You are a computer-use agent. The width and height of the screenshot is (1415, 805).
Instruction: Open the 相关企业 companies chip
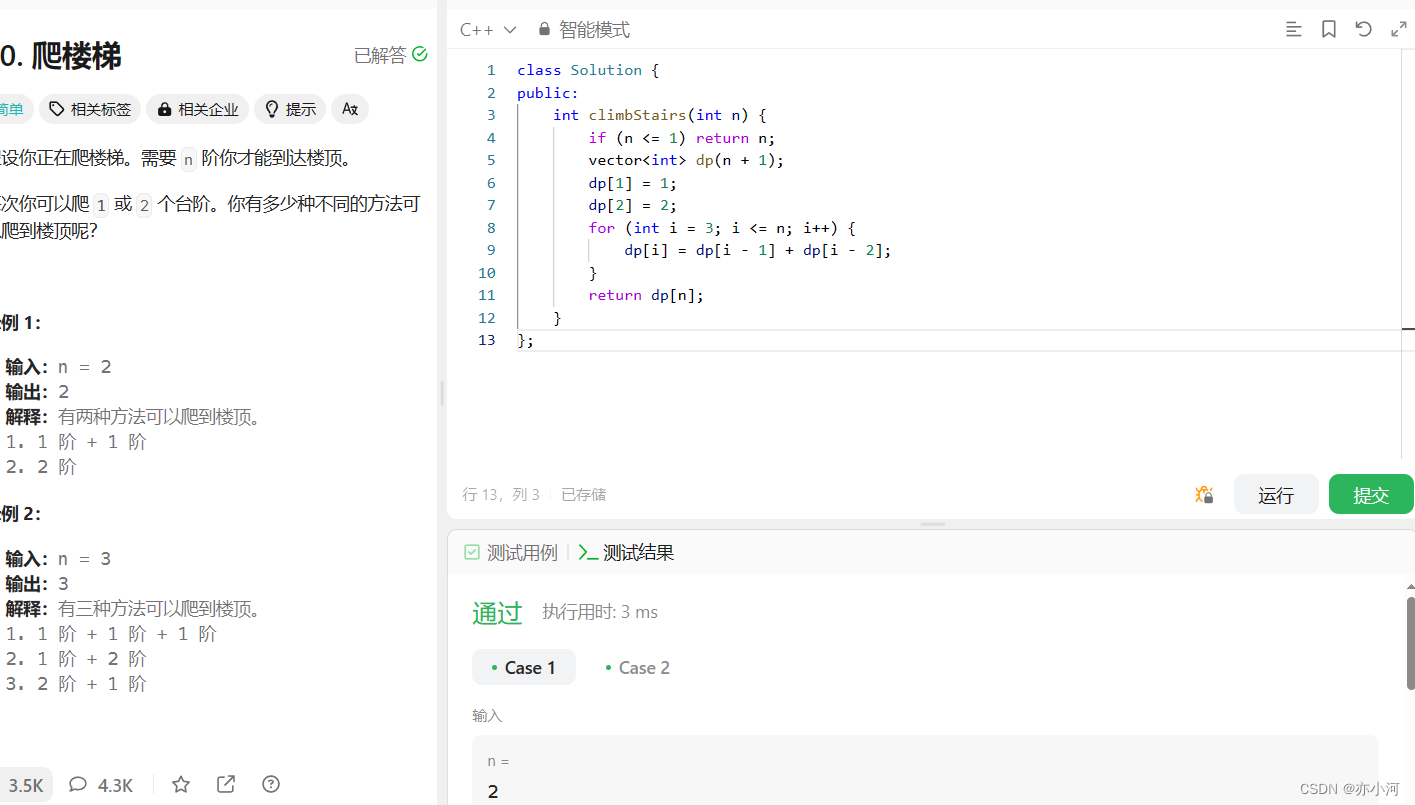pyautogui.click(x=198, y=109)
